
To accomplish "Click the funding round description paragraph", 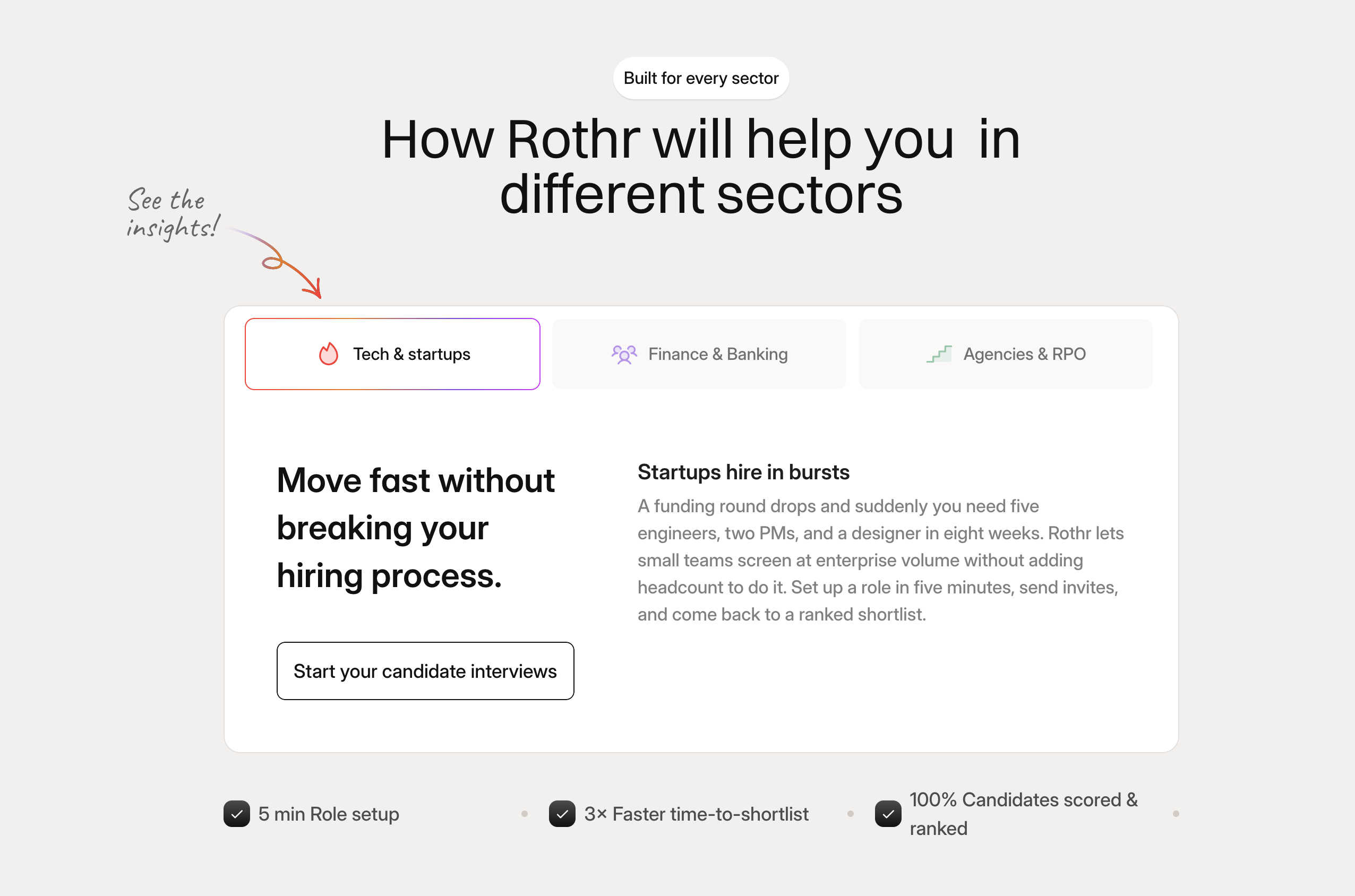I will point(881,560).
